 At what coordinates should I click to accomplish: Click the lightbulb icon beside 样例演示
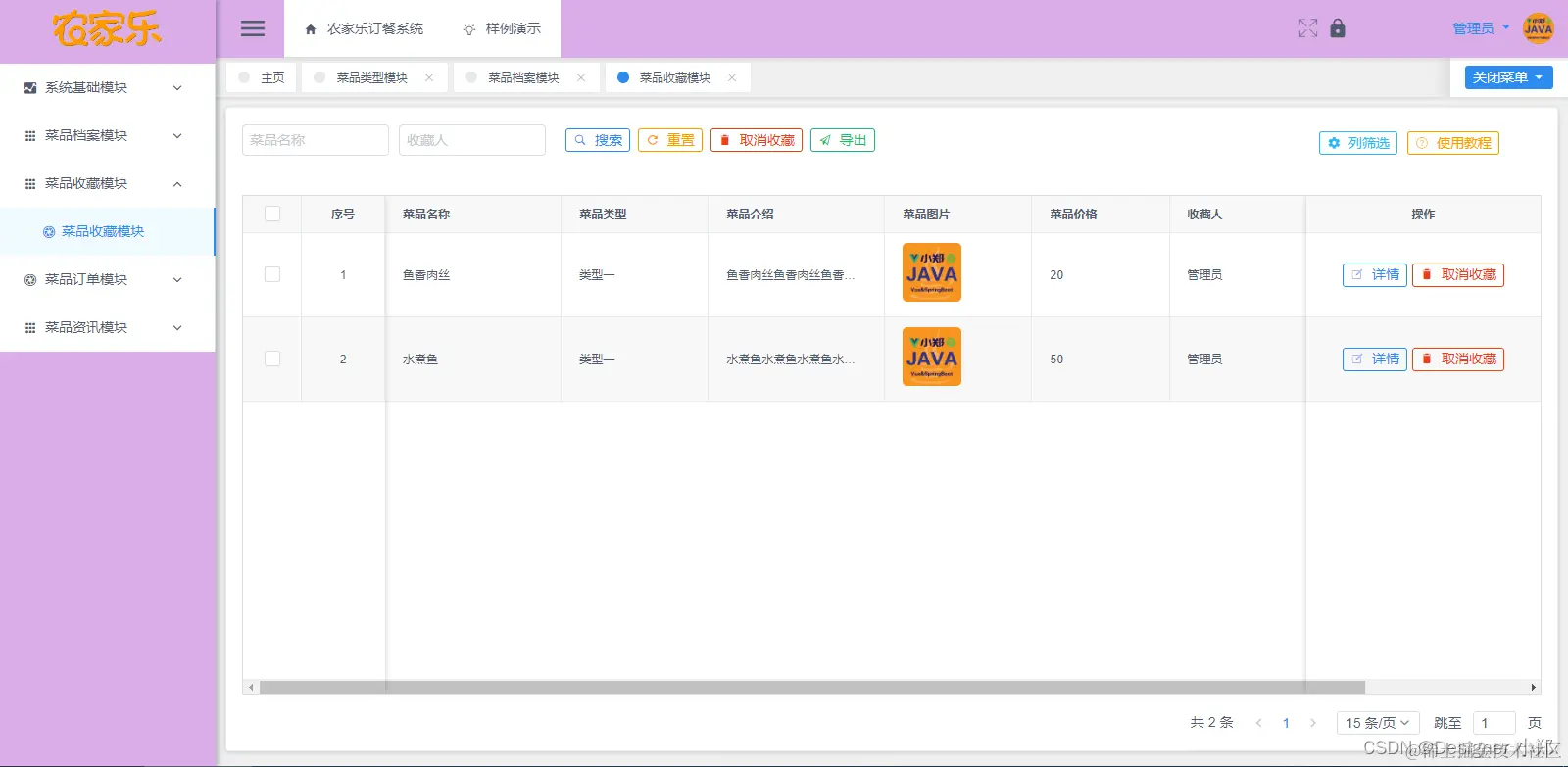(x=469, y=29)
